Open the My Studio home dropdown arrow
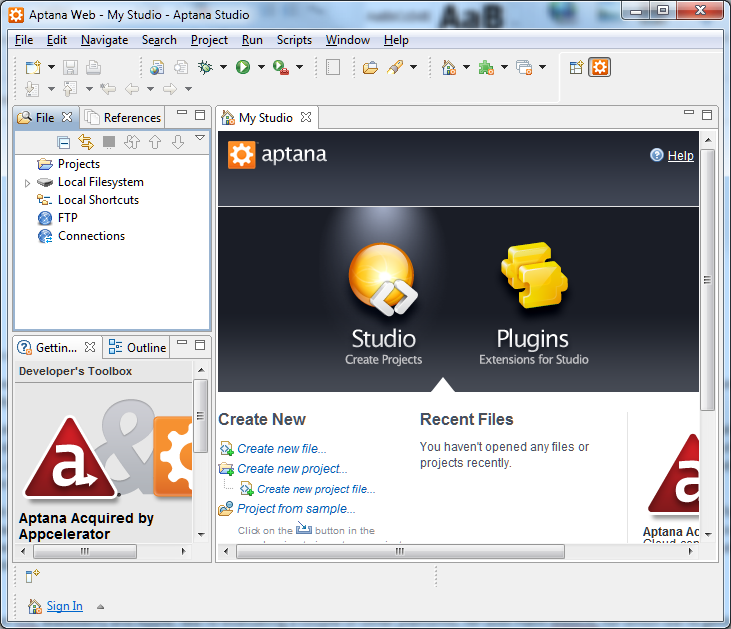 pyautogui.click(x=466, y=67)
